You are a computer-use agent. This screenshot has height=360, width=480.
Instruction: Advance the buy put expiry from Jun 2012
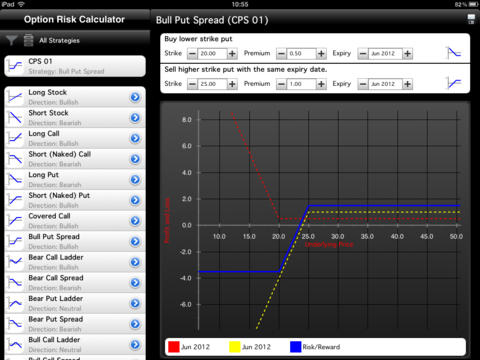point(407,53)
